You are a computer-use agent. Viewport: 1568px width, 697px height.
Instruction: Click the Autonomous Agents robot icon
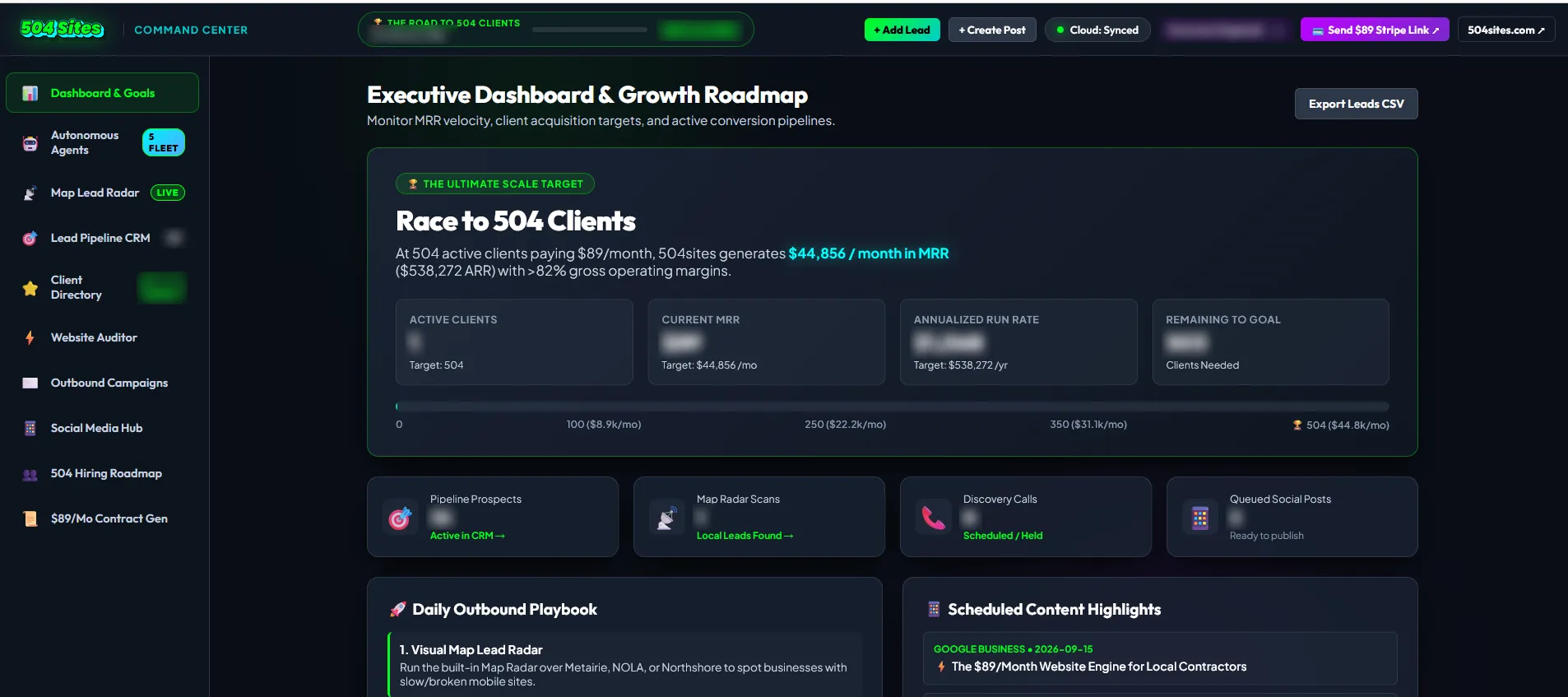point(30,143)
